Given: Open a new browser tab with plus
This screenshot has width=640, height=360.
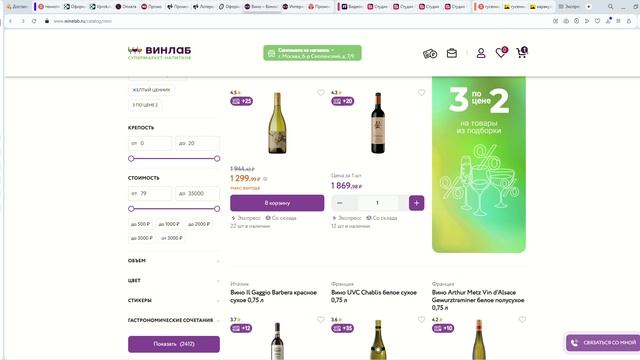Looking at the screenshot, I should 589,7.
